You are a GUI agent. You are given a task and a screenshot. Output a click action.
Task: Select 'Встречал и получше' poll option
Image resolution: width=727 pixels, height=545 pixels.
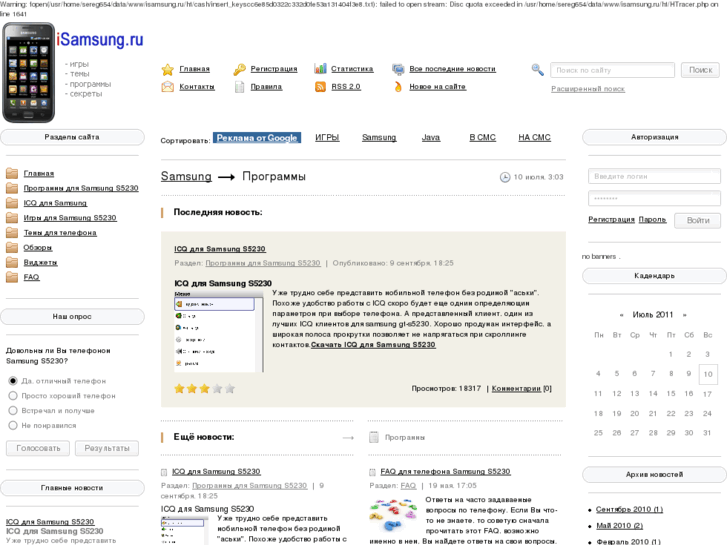[13, 410]
